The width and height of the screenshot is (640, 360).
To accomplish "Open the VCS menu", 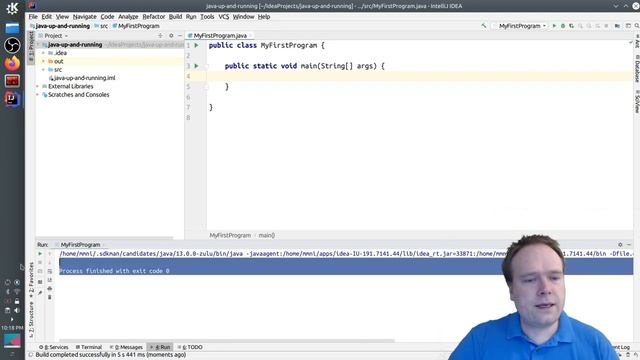I will tap(224, 17).
